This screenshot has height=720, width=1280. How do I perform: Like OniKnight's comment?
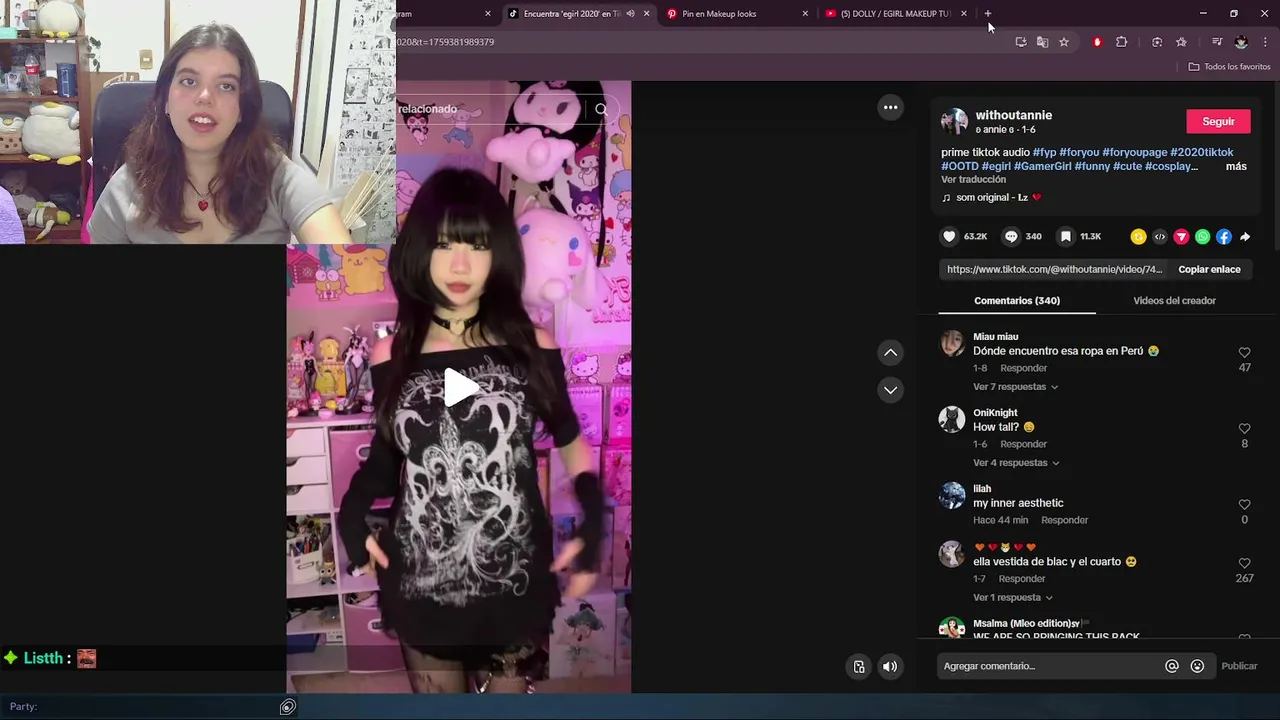(x=1245, y=429)
